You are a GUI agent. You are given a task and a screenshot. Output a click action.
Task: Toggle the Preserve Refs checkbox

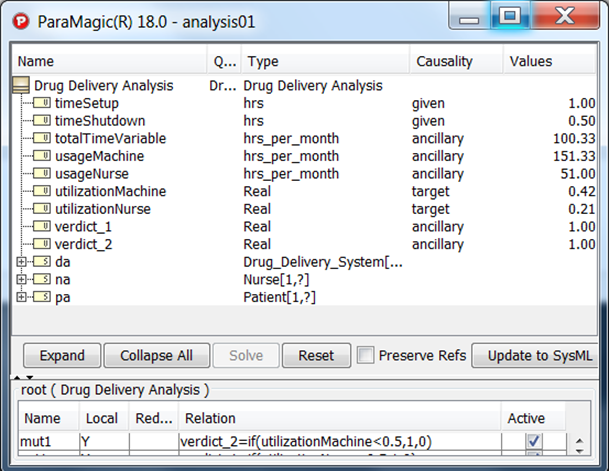365,355
